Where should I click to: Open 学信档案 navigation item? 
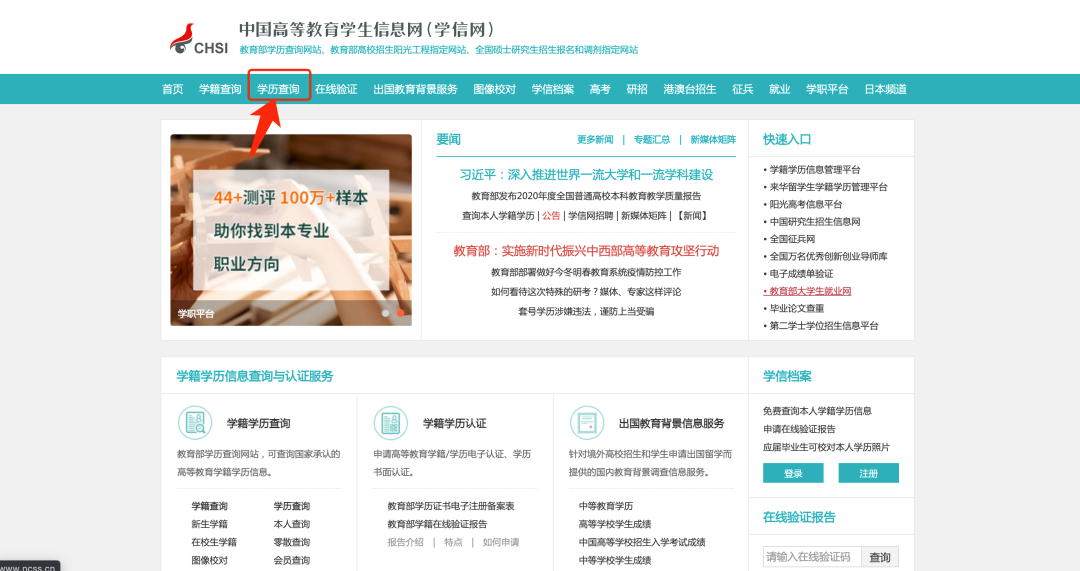552,89
